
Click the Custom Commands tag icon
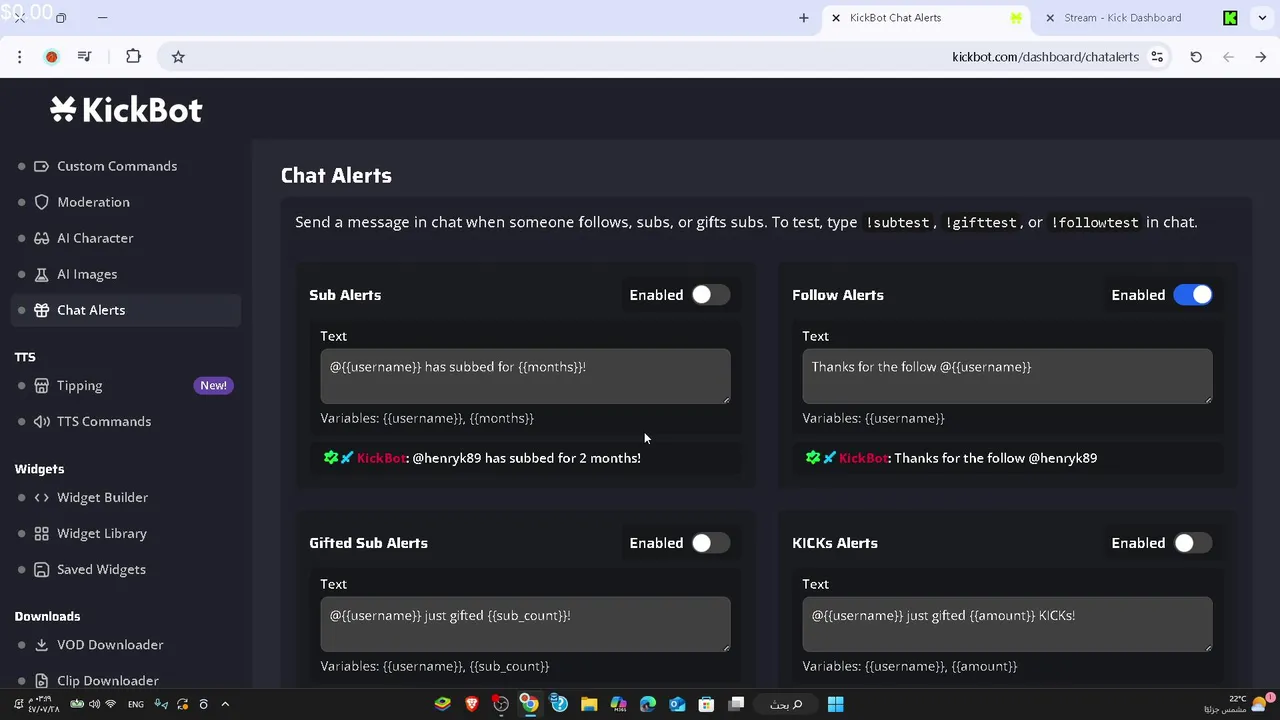(x=41, y=166)
